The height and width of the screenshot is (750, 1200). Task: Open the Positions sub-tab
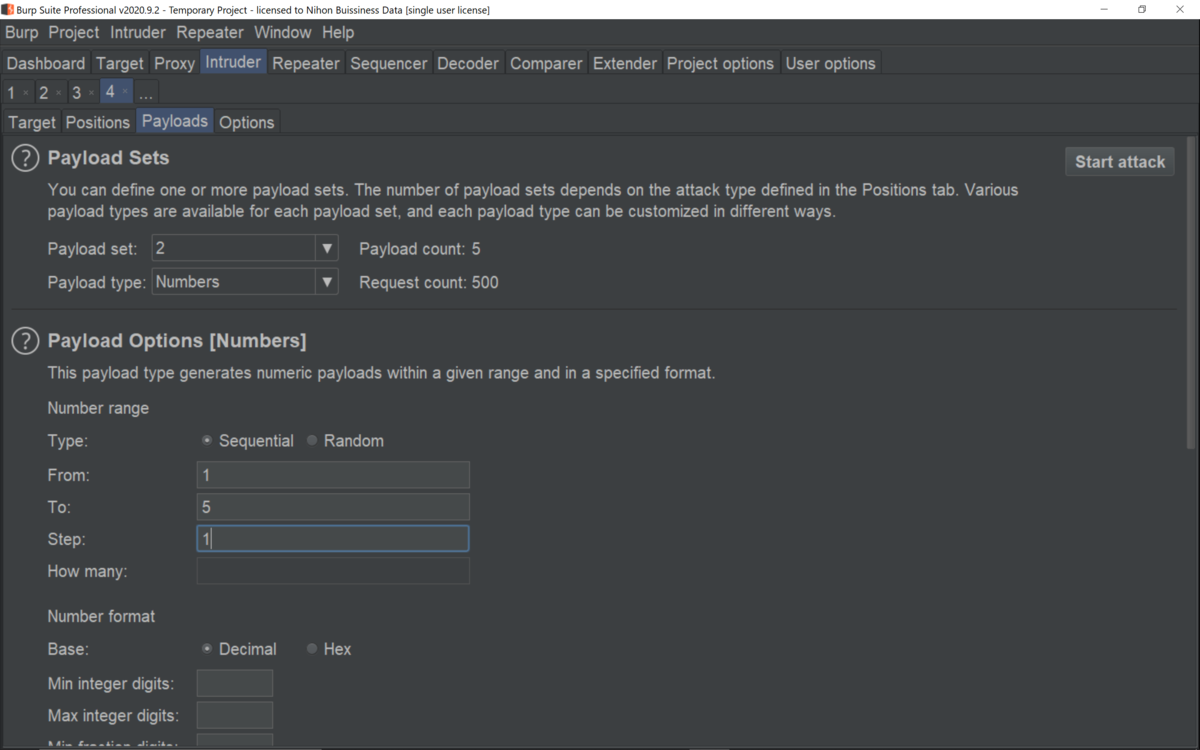(98, 122)
